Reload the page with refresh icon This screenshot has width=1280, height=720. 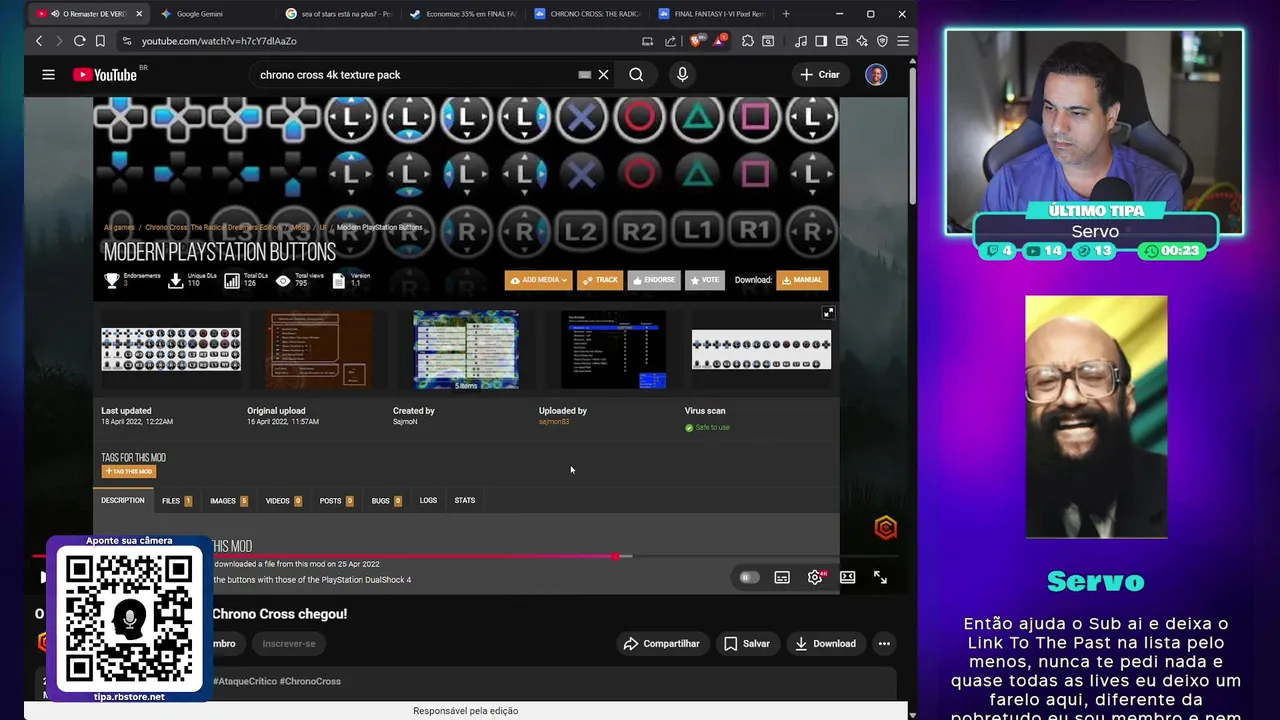(x=79, y=41)
